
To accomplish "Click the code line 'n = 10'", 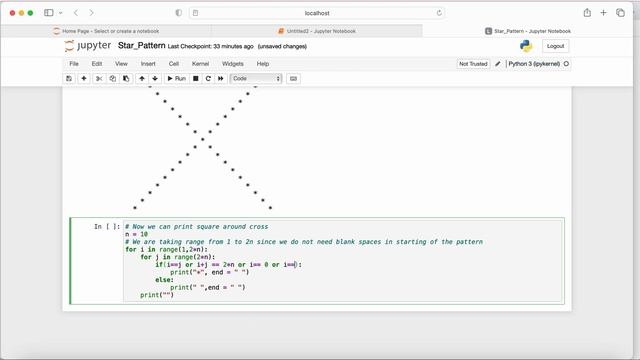I will coord(136,234).
